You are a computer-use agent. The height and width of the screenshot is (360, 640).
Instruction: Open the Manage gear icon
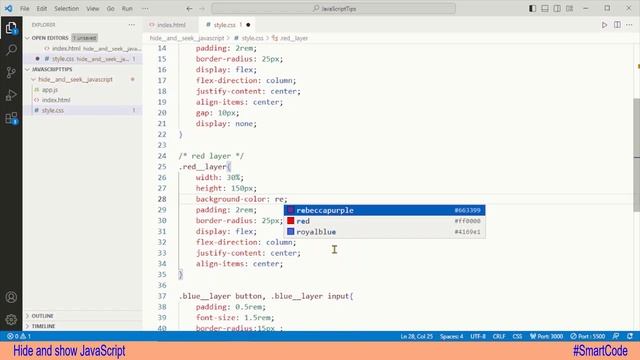pyautogui.click(x=11, y=319)
